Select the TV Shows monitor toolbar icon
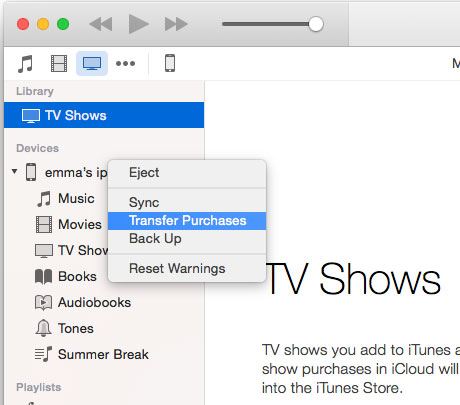 pos(92,63)
